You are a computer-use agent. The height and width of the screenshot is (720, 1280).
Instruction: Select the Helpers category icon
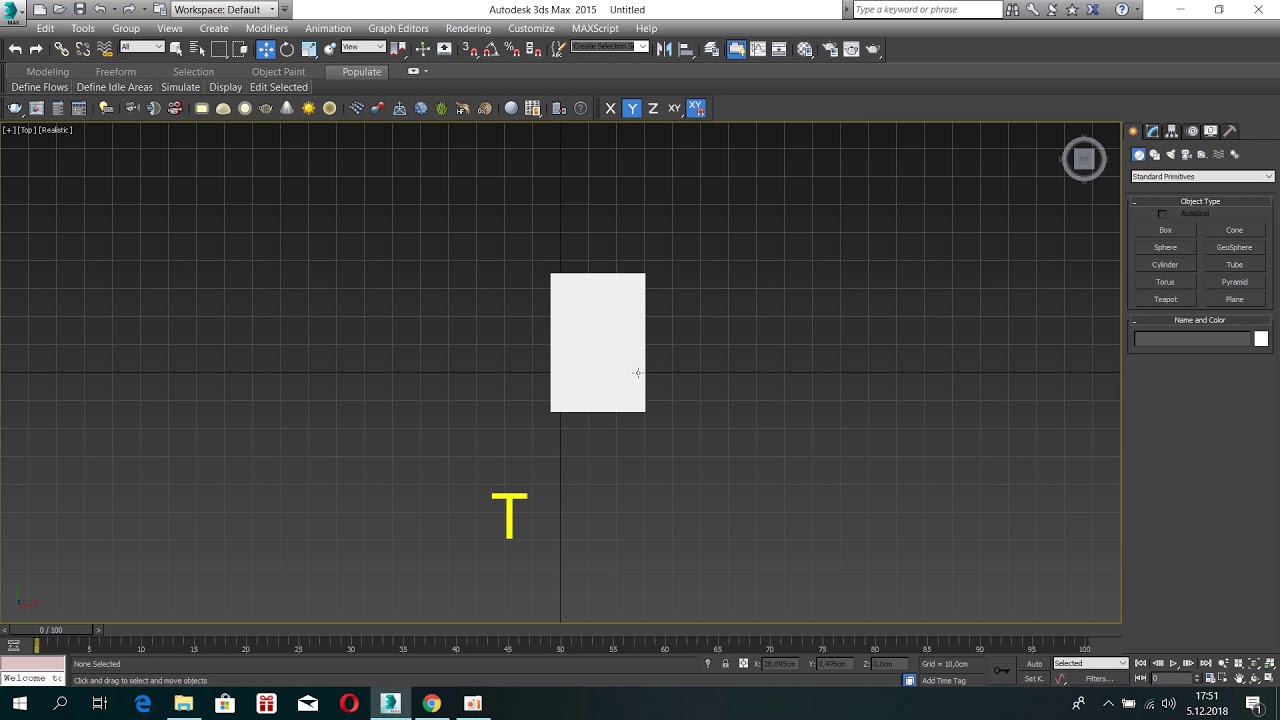[1203, 155]
